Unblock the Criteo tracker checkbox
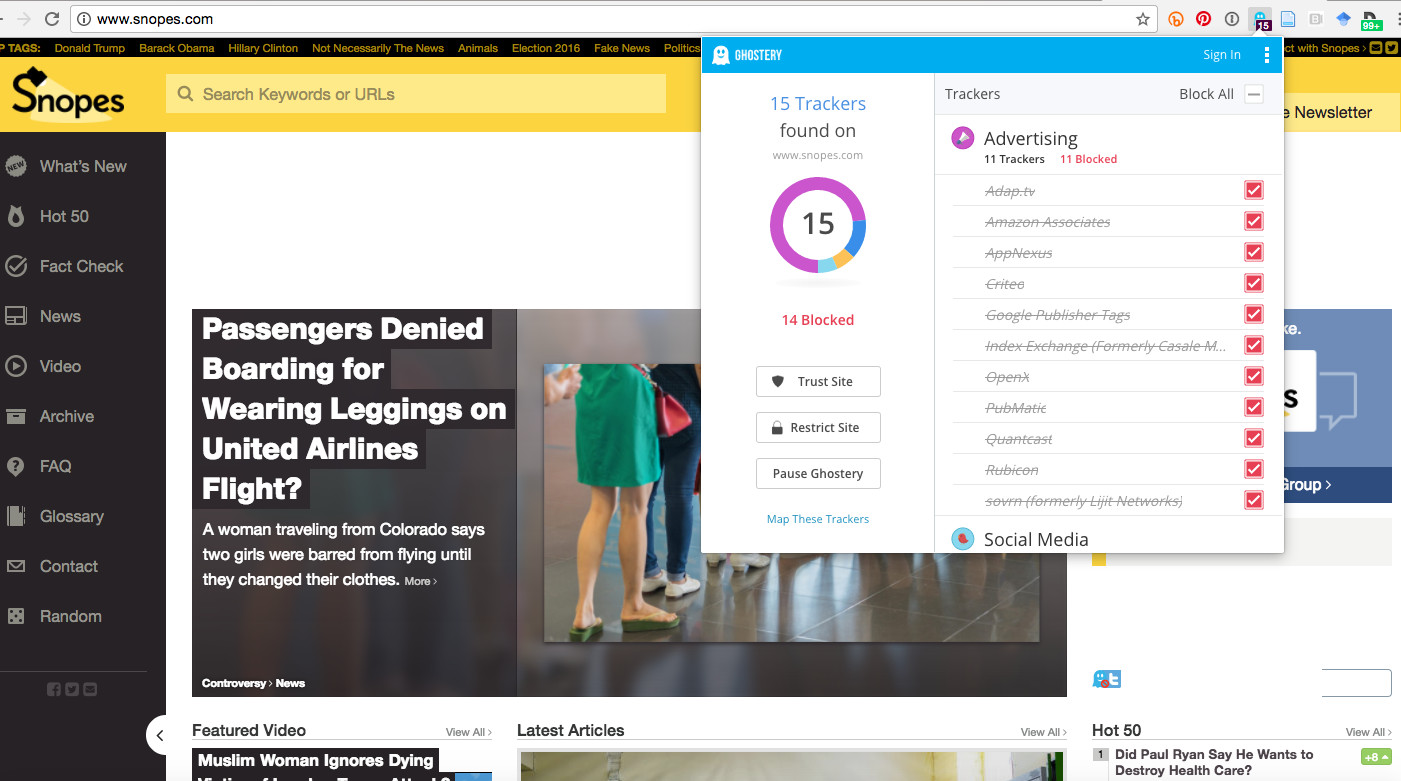1401x781 pixels. click(x=1253, y=283)
